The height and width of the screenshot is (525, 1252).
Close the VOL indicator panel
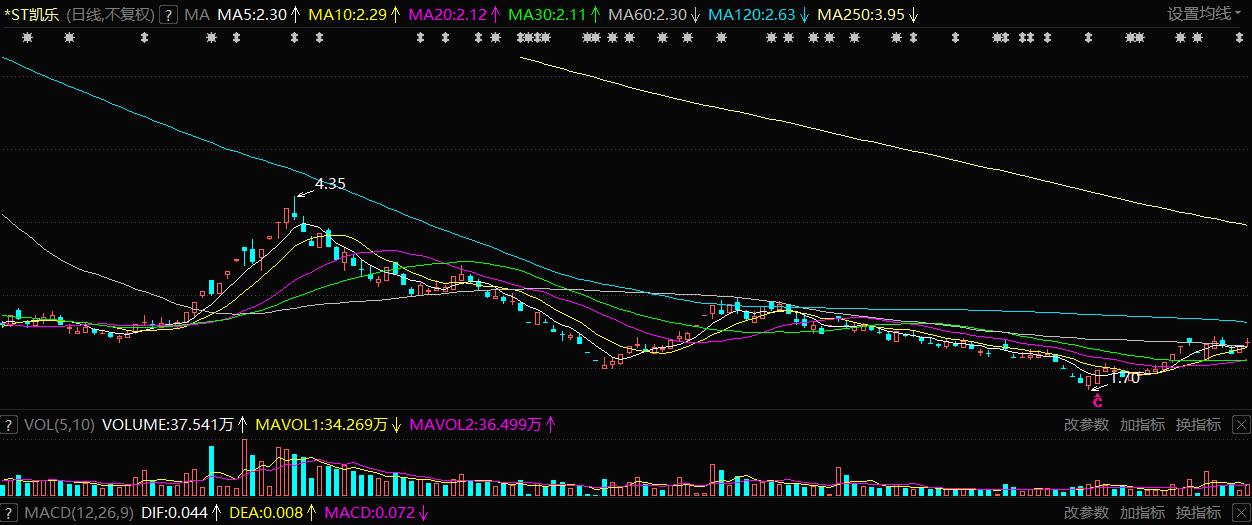click(1240, 425)
